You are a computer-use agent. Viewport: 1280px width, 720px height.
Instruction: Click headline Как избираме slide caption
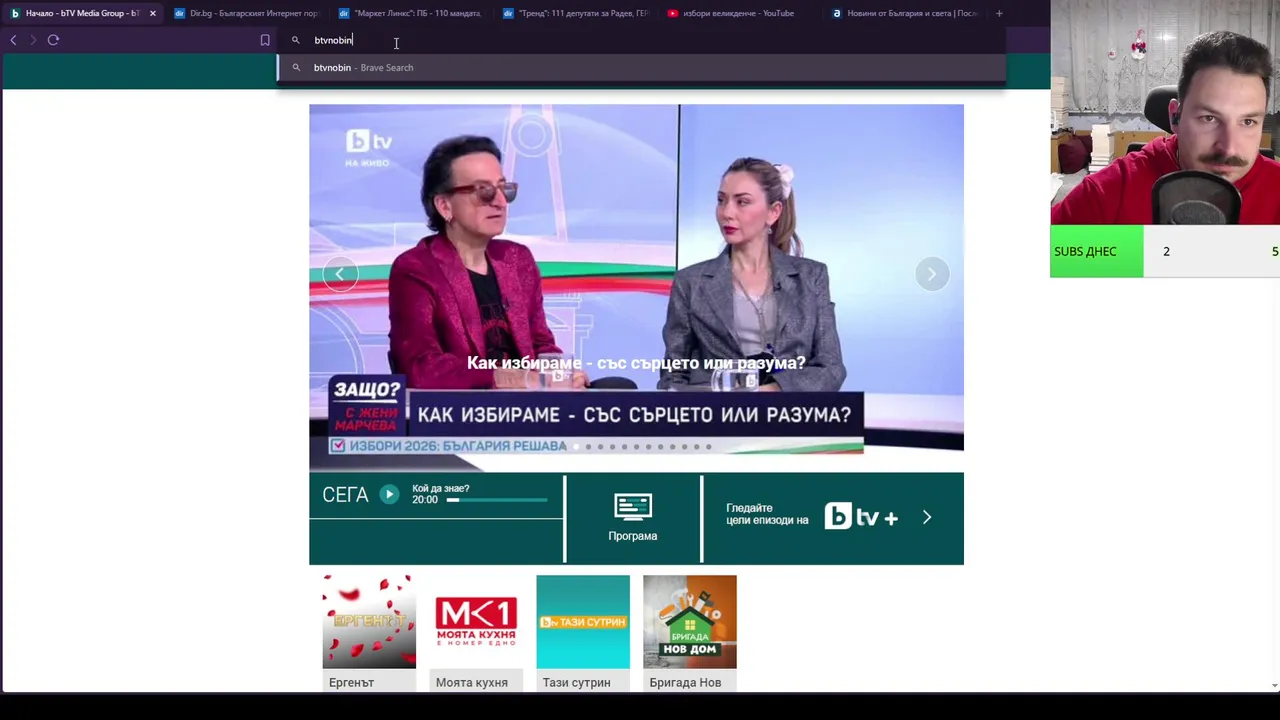636,363
